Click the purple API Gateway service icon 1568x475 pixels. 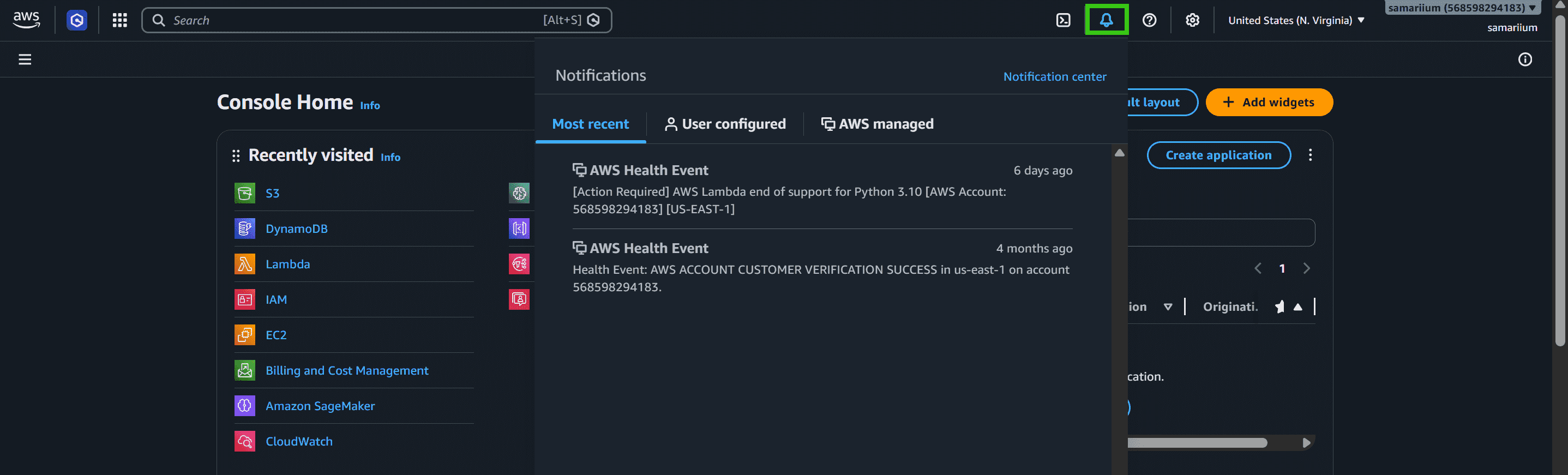(x=519, y=229)
